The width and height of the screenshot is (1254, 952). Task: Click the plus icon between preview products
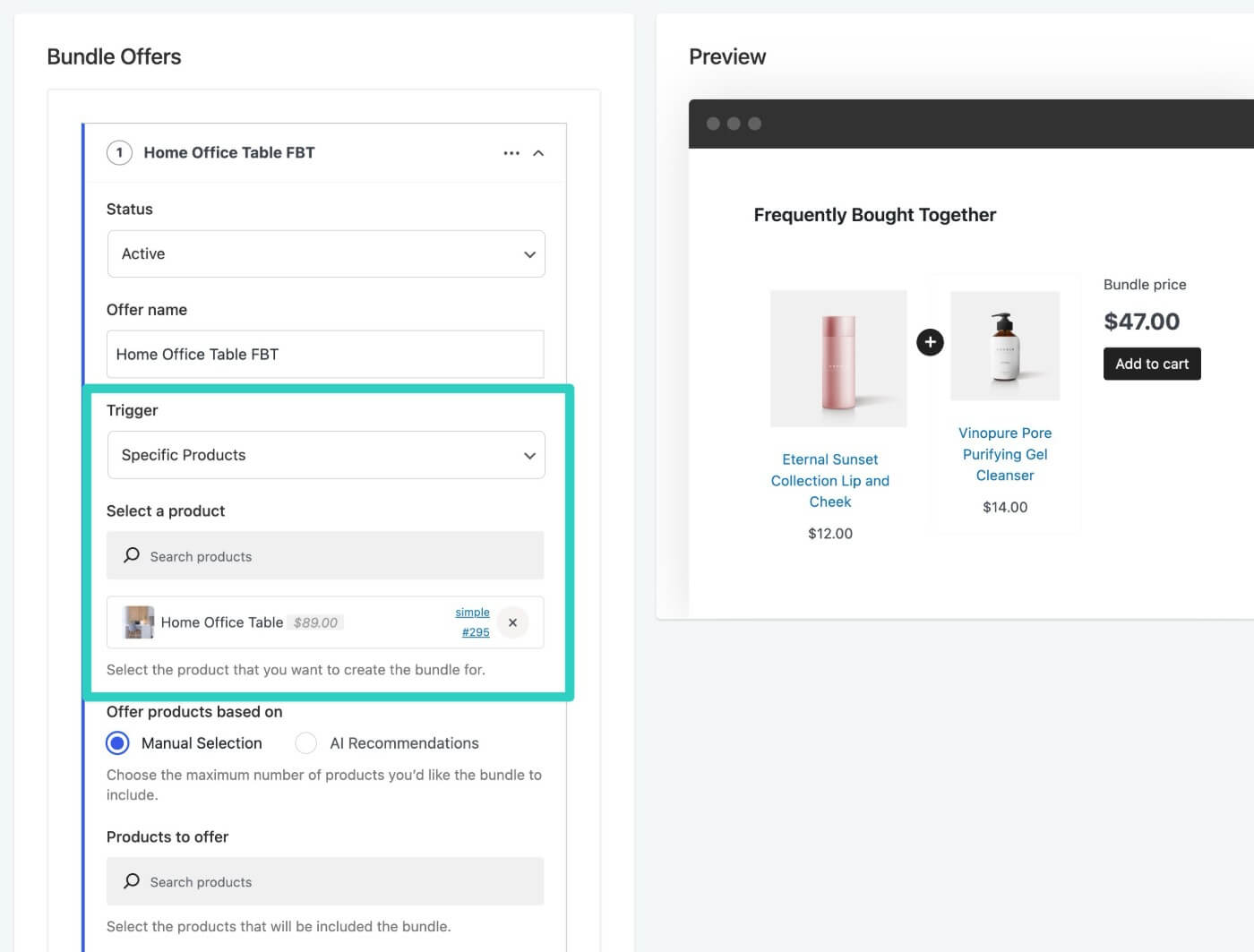[x=930, y=342]
